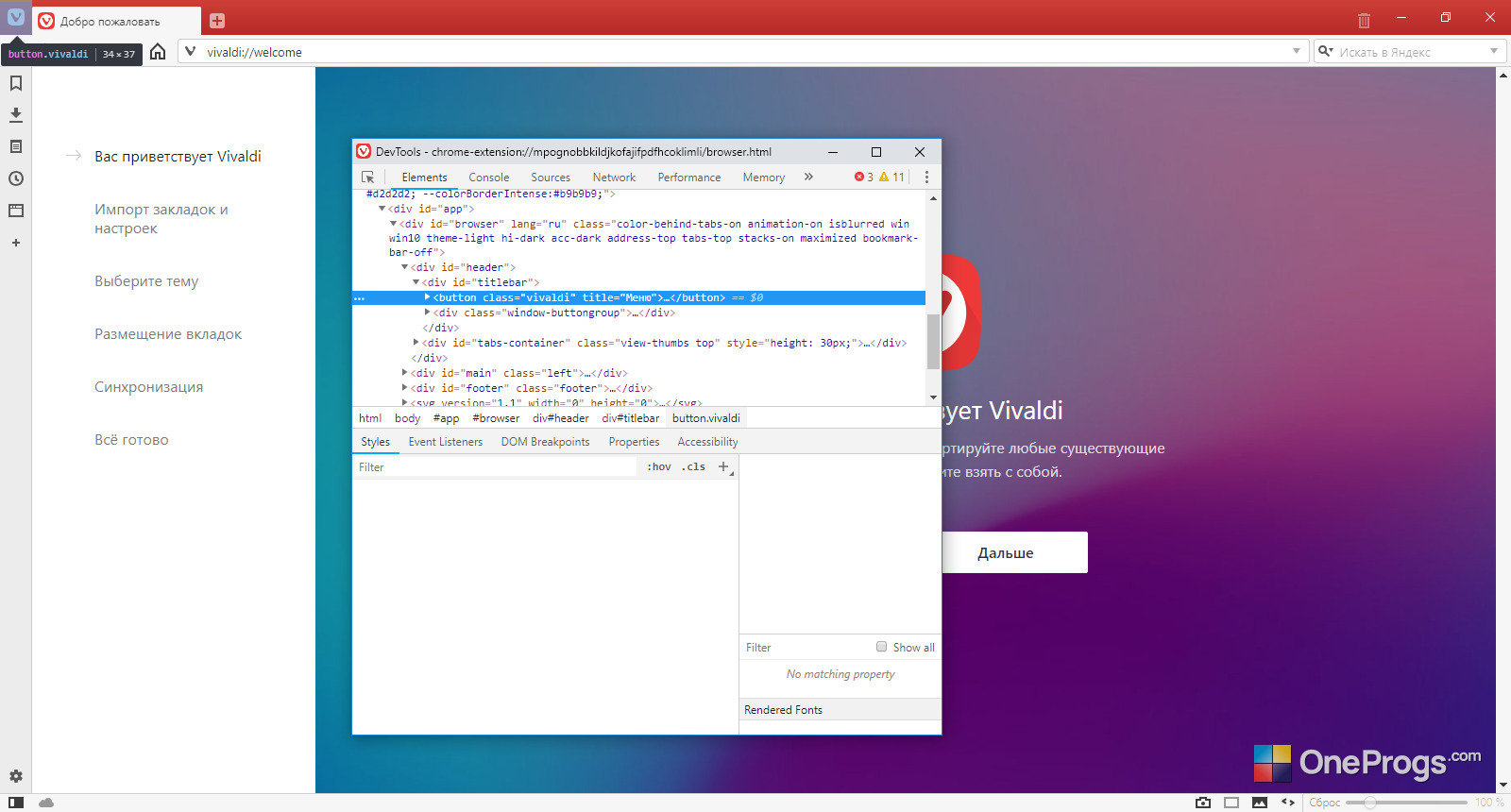Open the address bar history dropdown
1511x812 pixels.
pos(1297,51)
